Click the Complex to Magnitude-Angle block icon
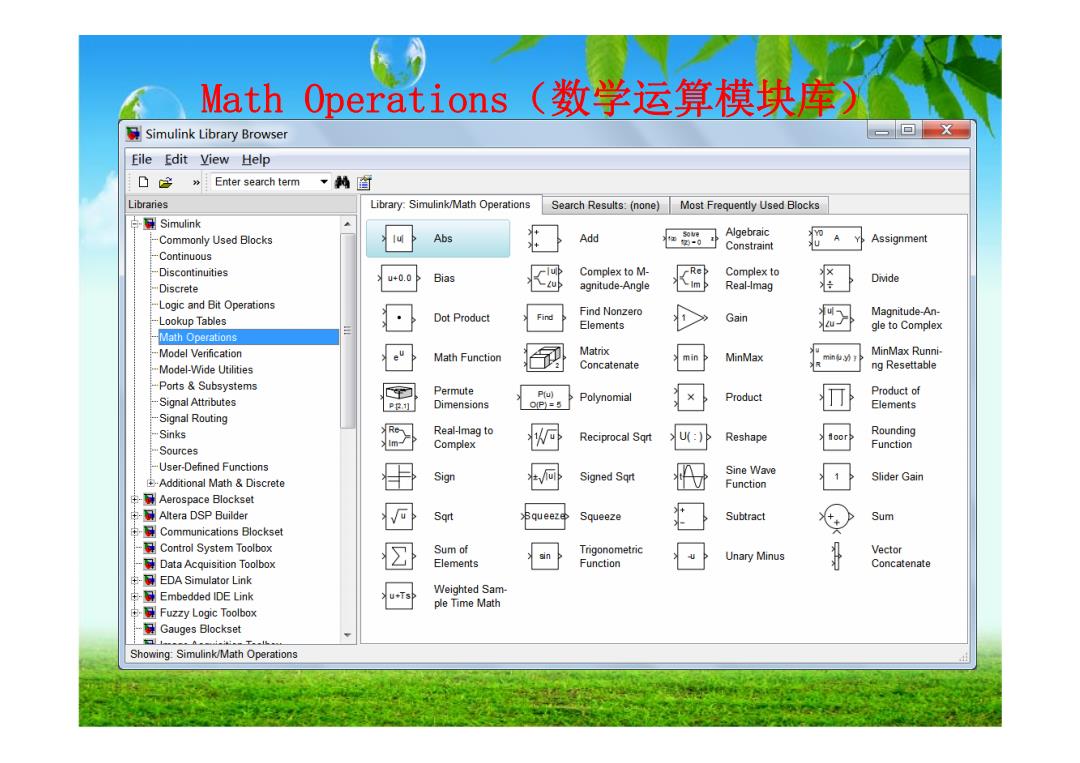 point(544,278)
